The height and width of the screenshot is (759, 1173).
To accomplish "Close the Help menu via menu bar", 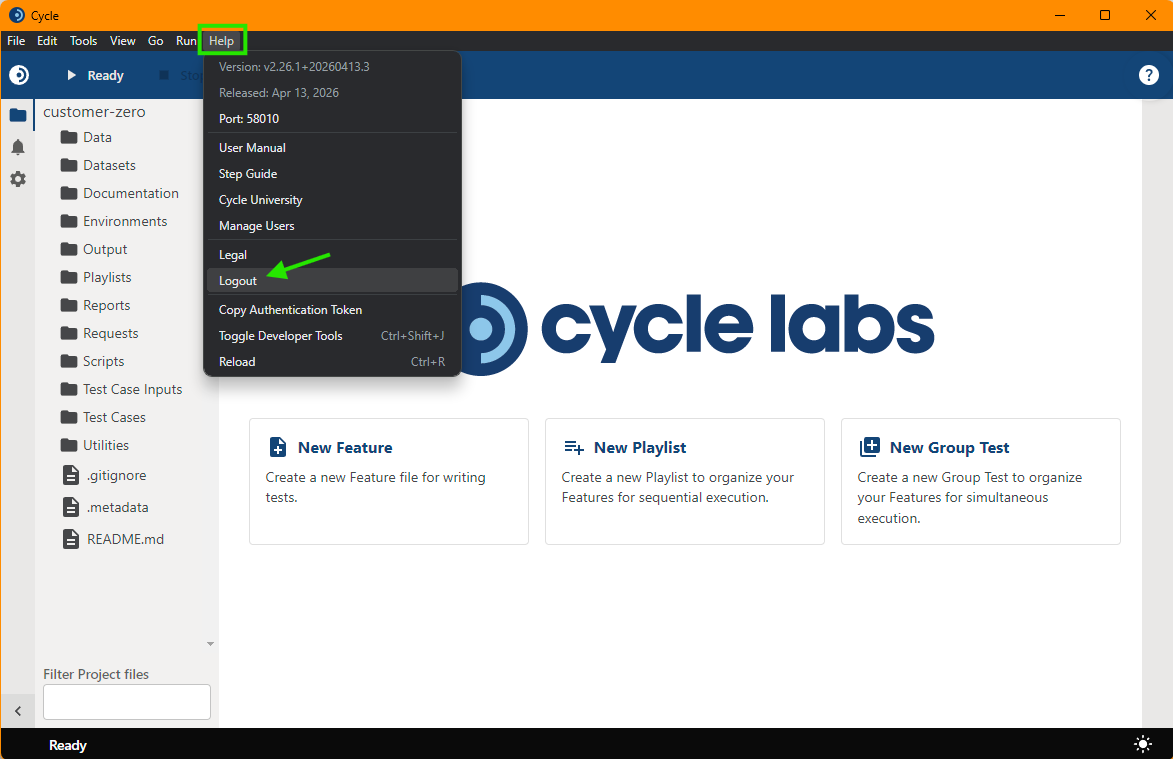I will (221, 40).
